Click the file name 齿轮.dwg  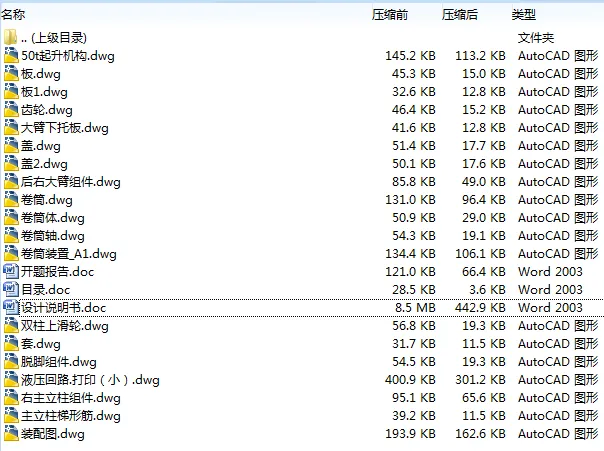pos(47,110)
